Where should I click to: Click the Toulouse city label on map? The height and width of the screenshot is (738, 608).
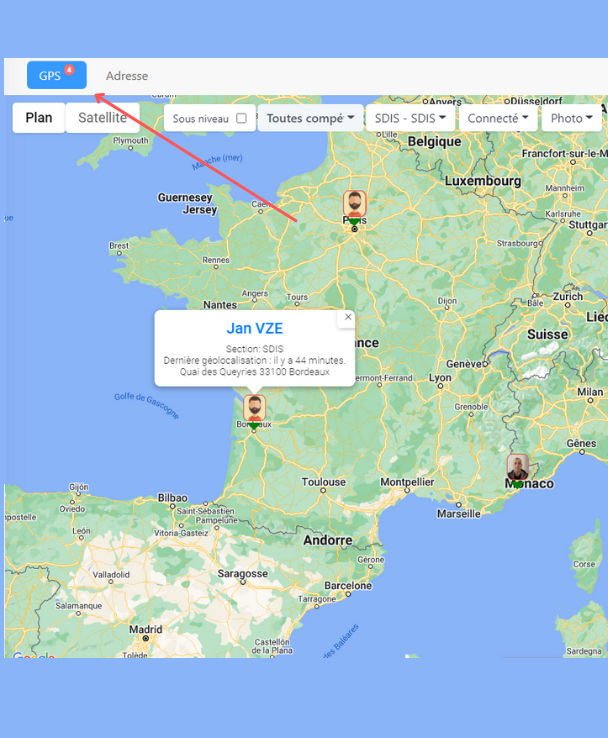(325, 482)
